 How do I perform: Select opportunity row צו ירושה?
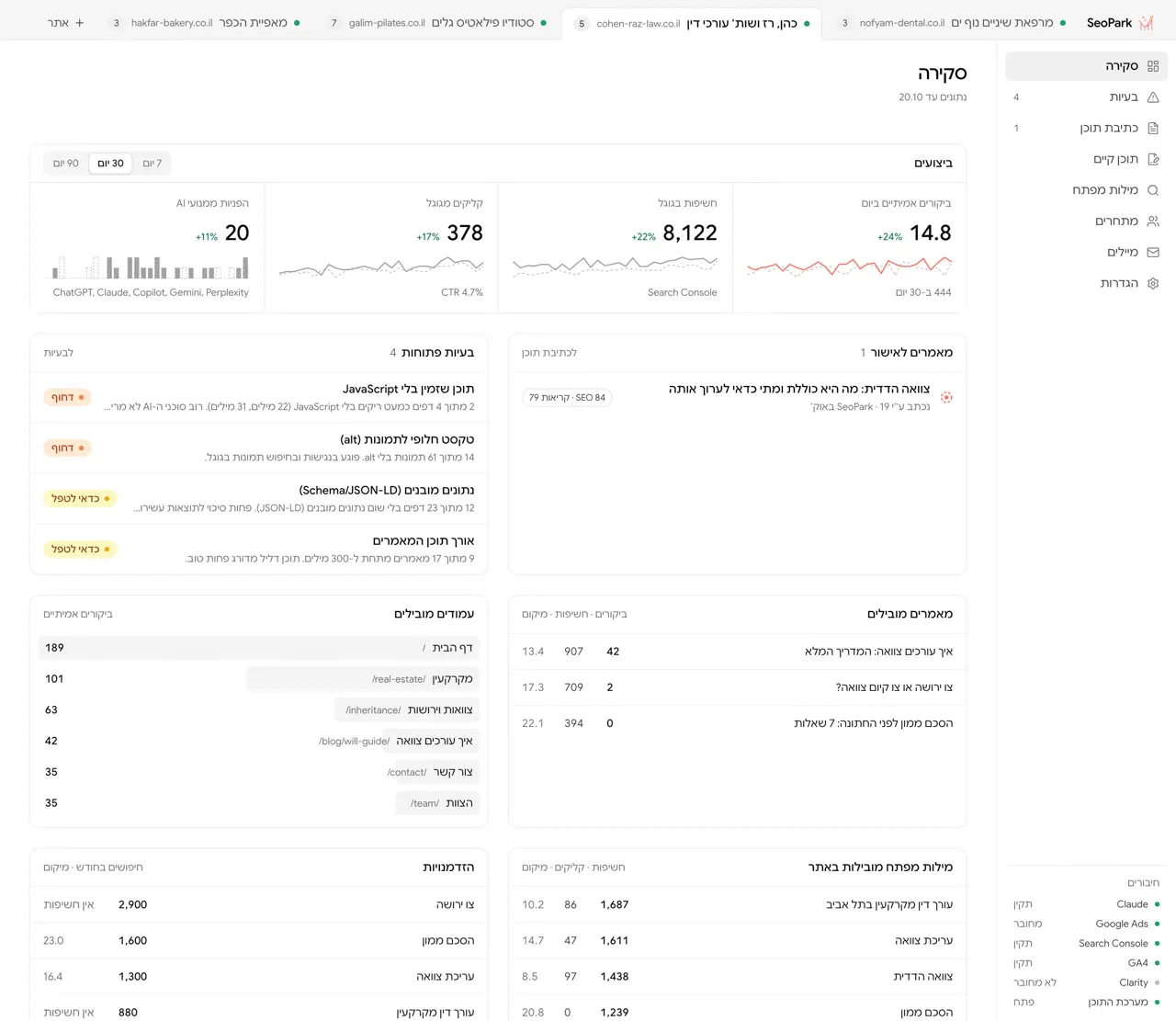tap(258, 905)
